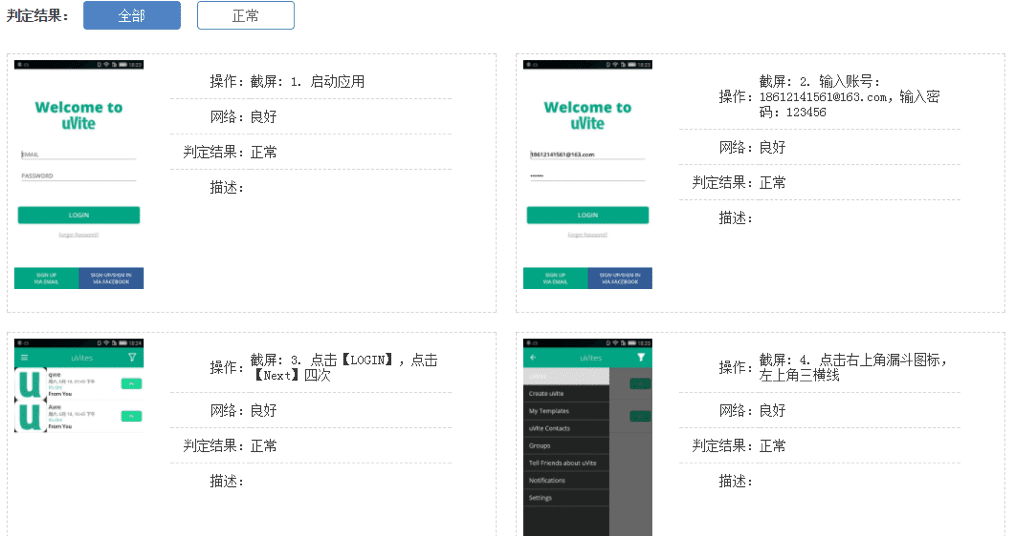The width and height of the screenshot is (1016, 536).
Task: Click the LOGIN button in step 1 screenshot
Action: (x=78, y=215)
